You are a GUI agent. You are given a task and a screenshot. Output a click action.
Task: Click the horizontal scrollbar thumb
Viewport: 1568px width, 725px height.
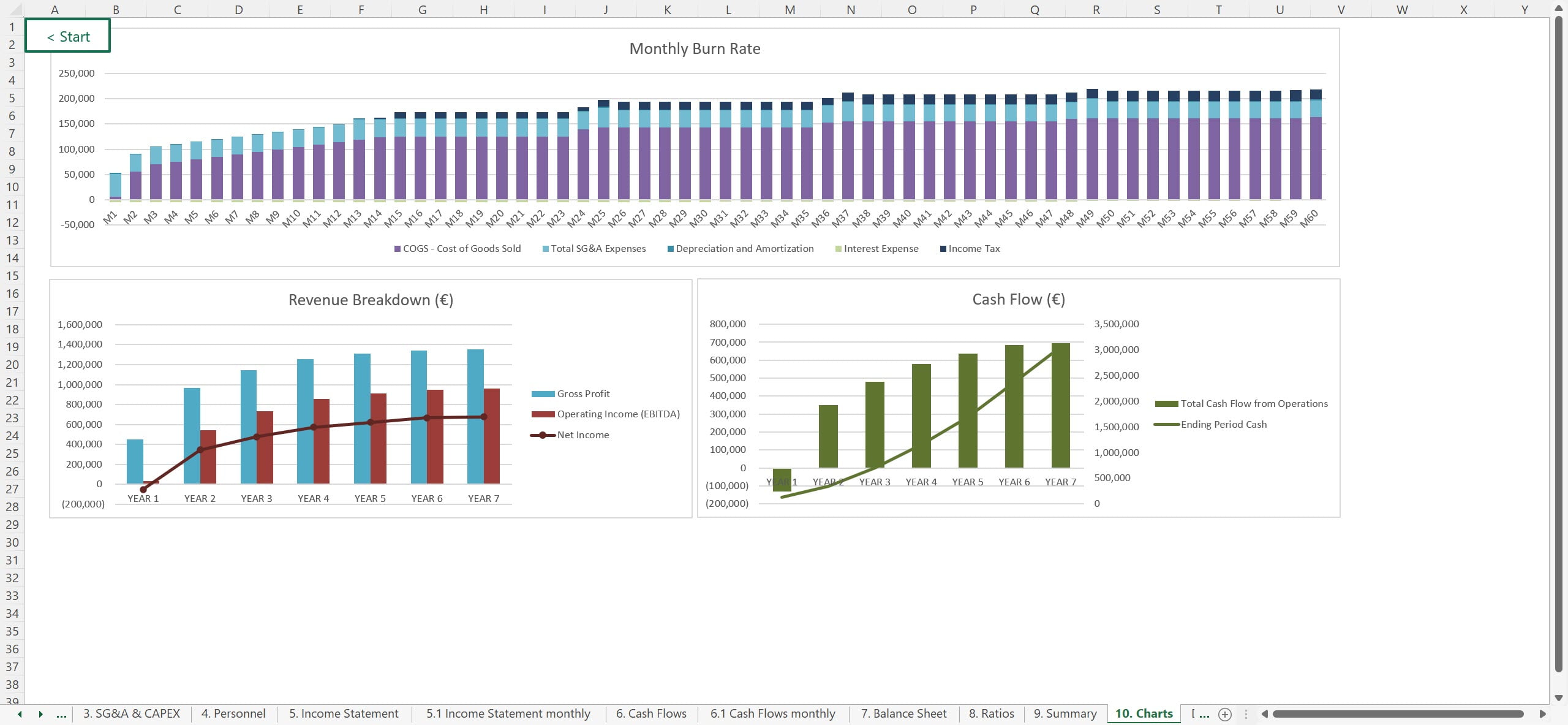1396,714
